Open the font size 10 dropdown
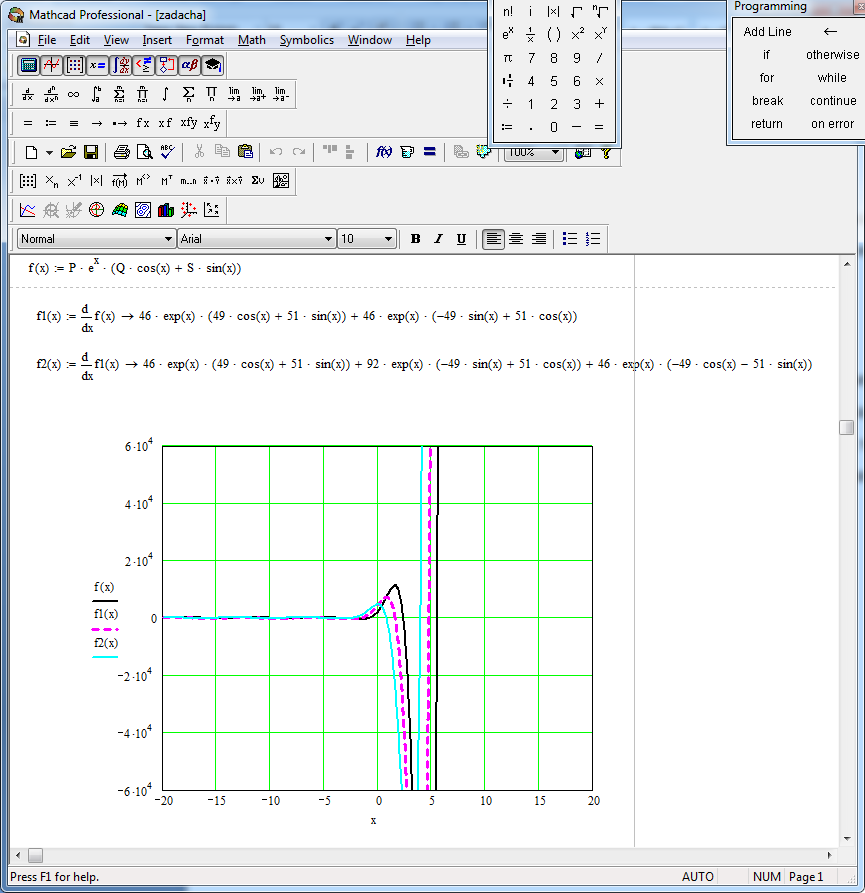The height and width of the screenshot is (893, 865). coord(388,239)
